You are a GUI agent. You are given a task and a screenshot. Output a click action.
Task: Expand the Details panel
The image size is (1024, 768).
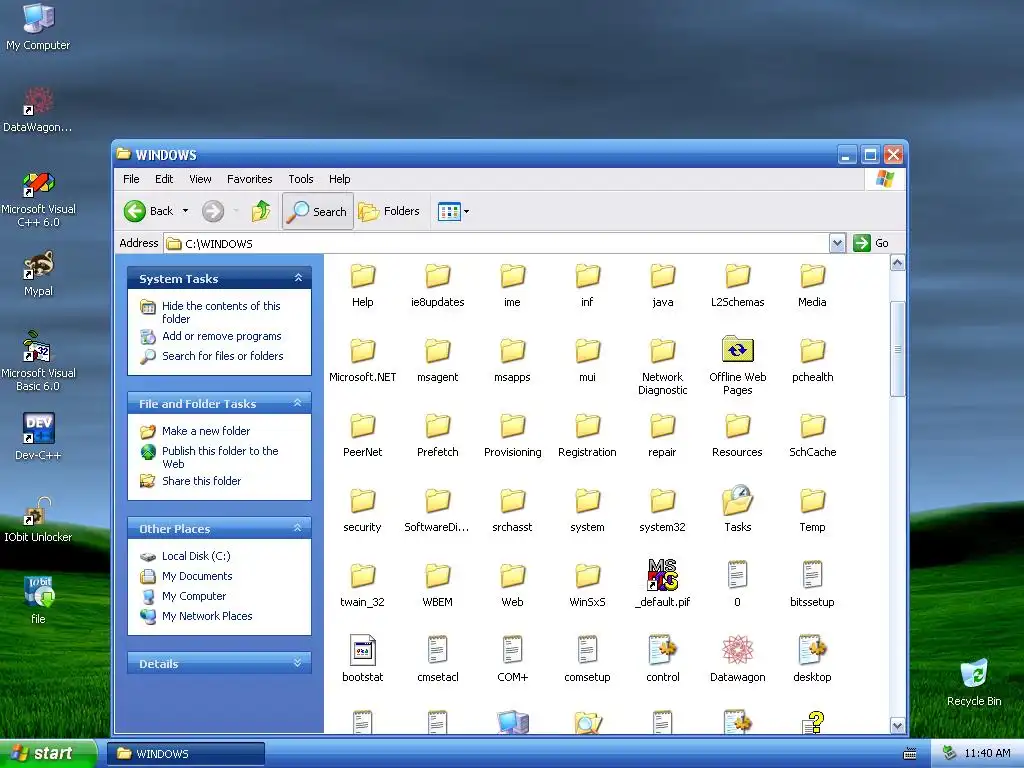click(298, 663)
